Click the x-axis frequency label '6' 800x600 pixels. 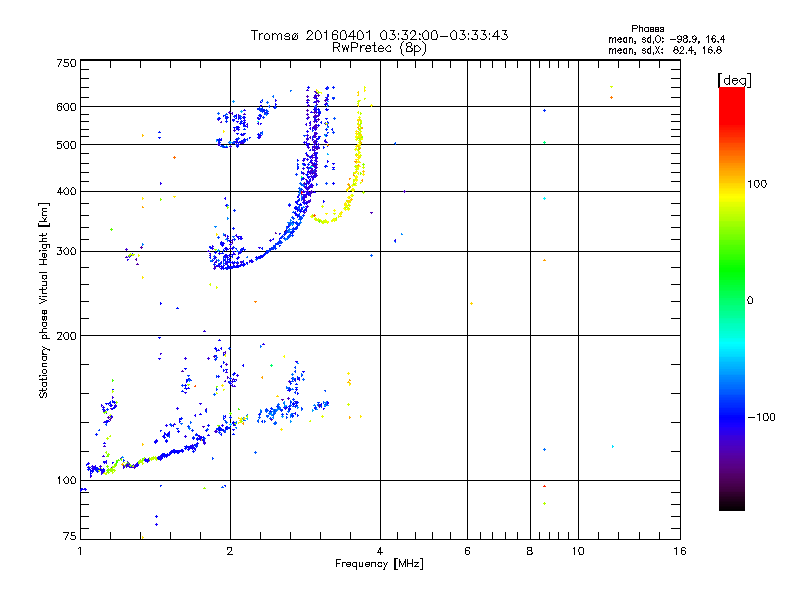(x=467, y=551)
